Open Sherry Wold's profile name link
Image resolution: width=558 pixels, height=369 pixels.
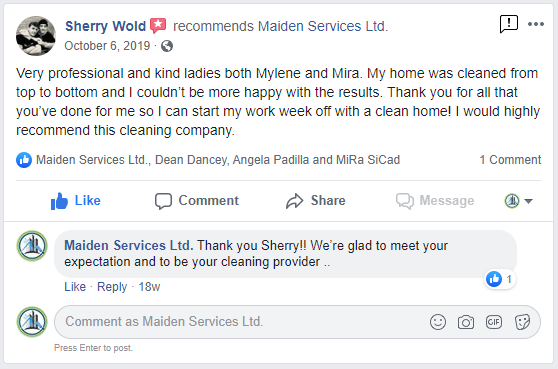(x=105, y=26)
